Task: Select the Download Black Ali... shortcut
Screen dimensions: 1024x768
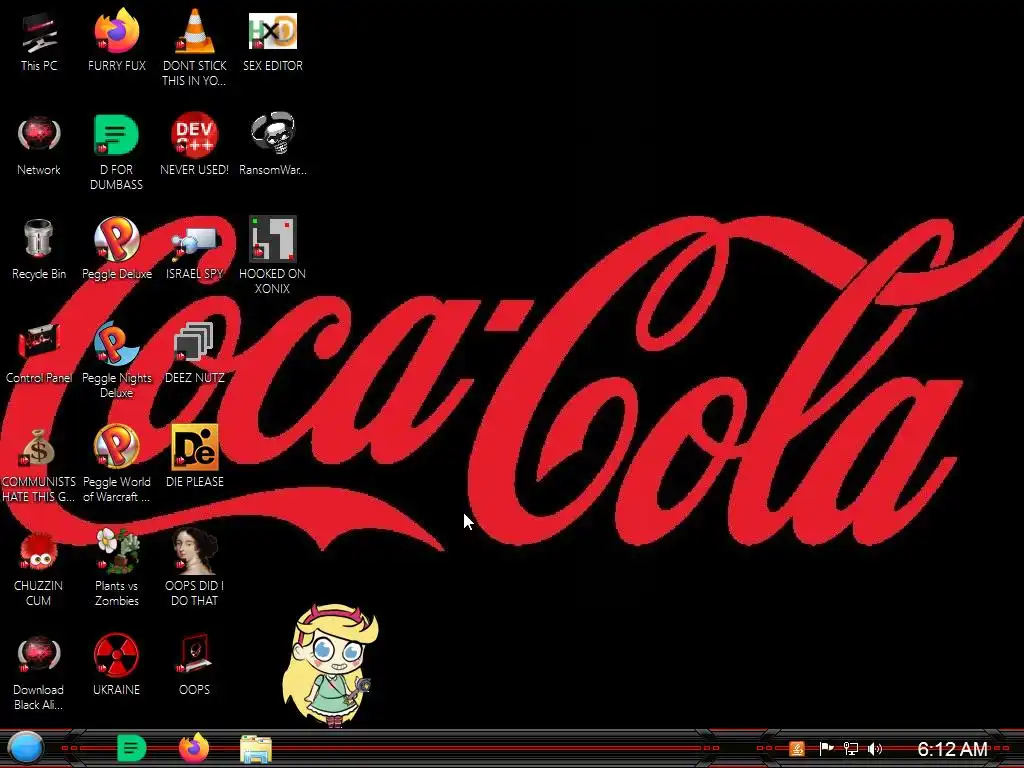Action: click(39, 655)
